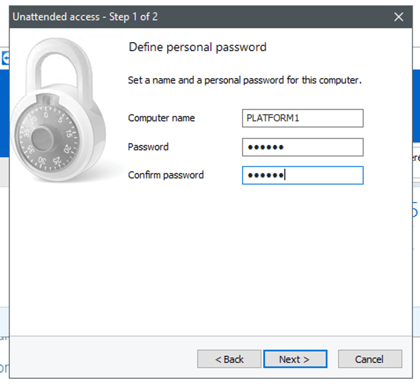Focus the Password input field
The width and height of the screenshot is (420, 384).
(303, 147)
